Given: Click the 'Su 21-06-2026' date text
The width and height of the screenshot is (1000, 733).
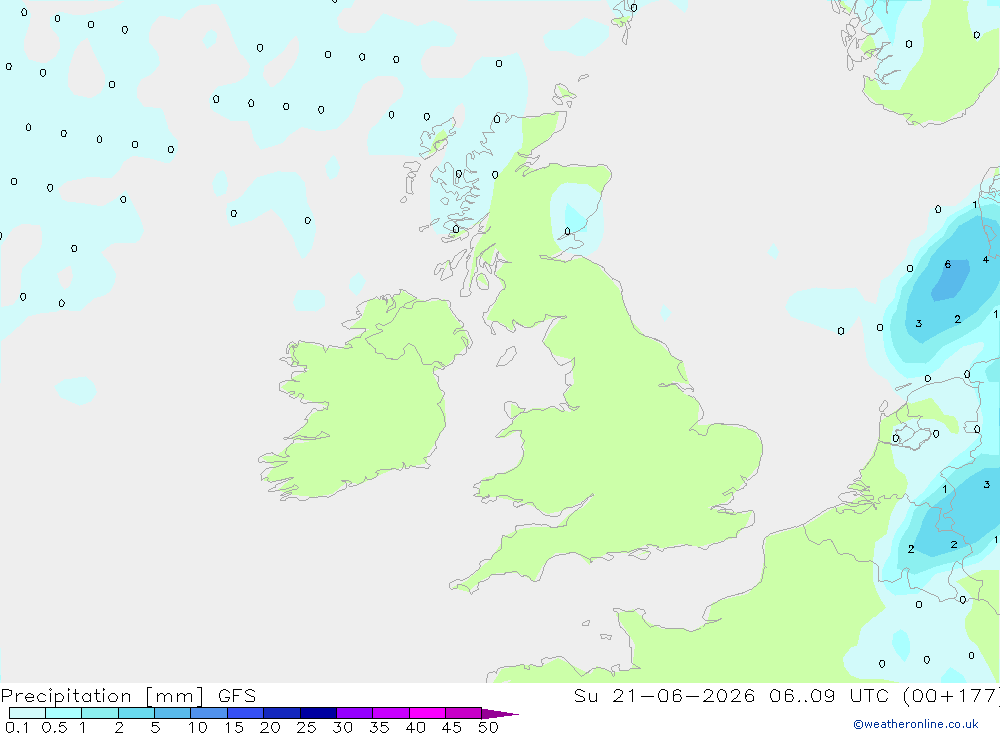Looking at the screenshot, I should point(665,695).
